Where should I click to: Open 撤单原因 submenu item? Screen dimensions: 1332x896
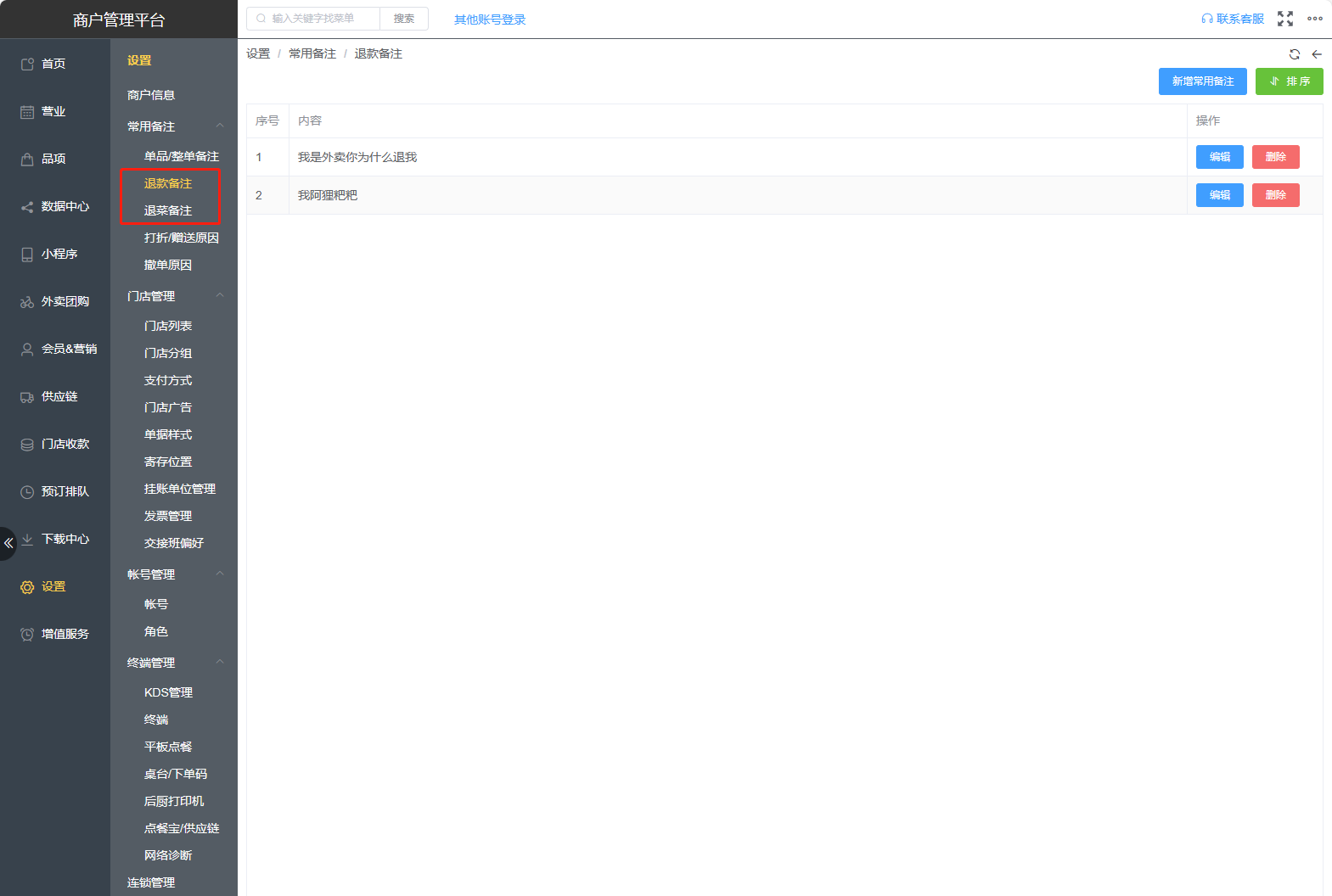coord(168,265)
